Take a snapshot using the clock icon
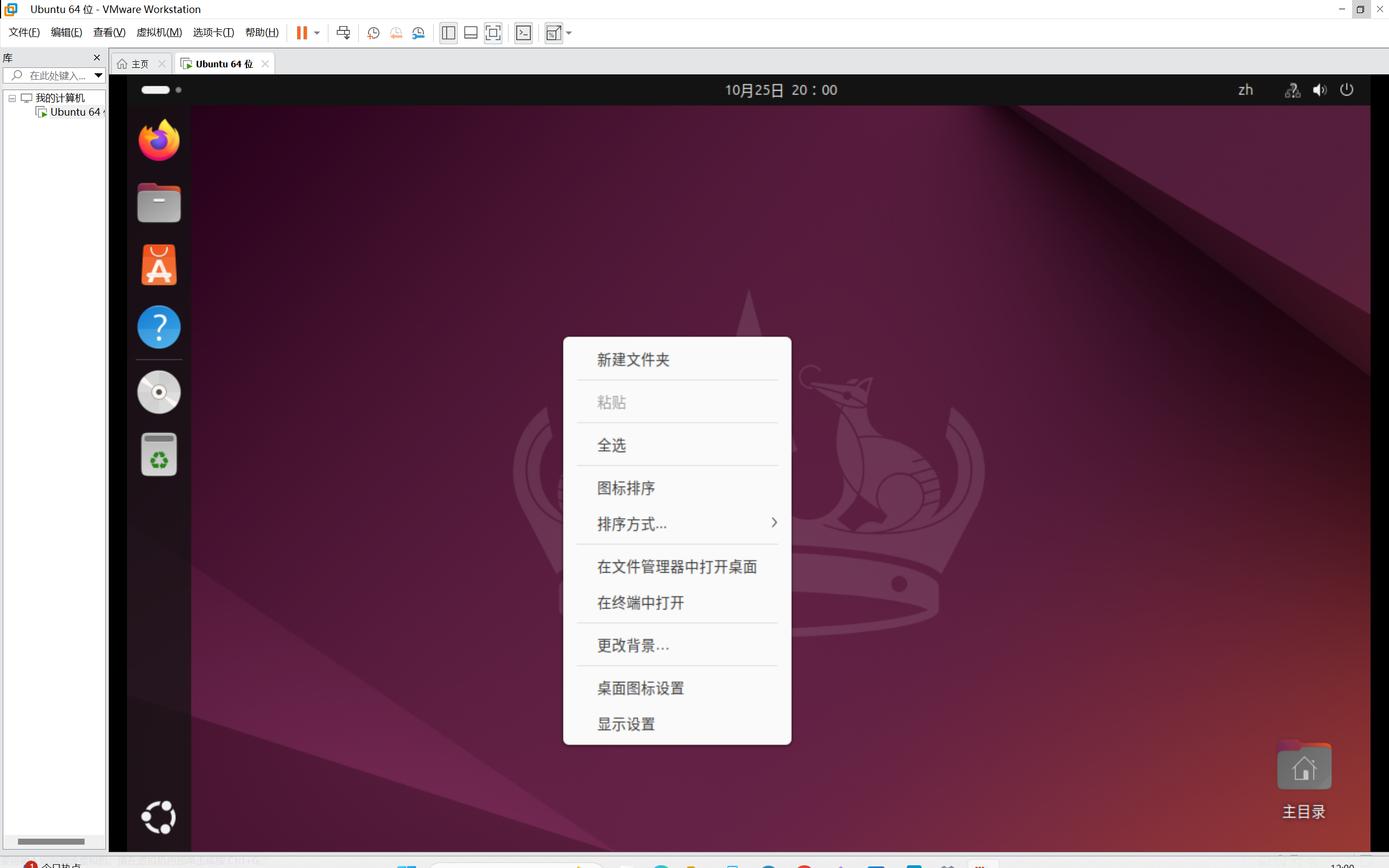Viewport: 1389px width, 868px height. pos(373,33)
